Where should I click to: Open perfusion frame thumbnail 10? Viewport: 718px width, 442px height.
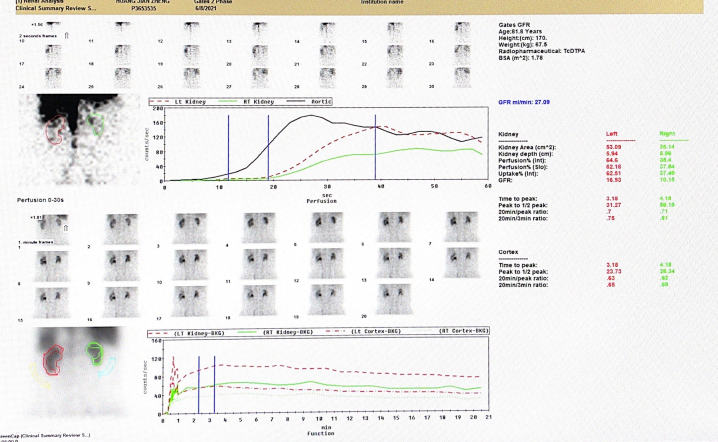coord(53,32)
